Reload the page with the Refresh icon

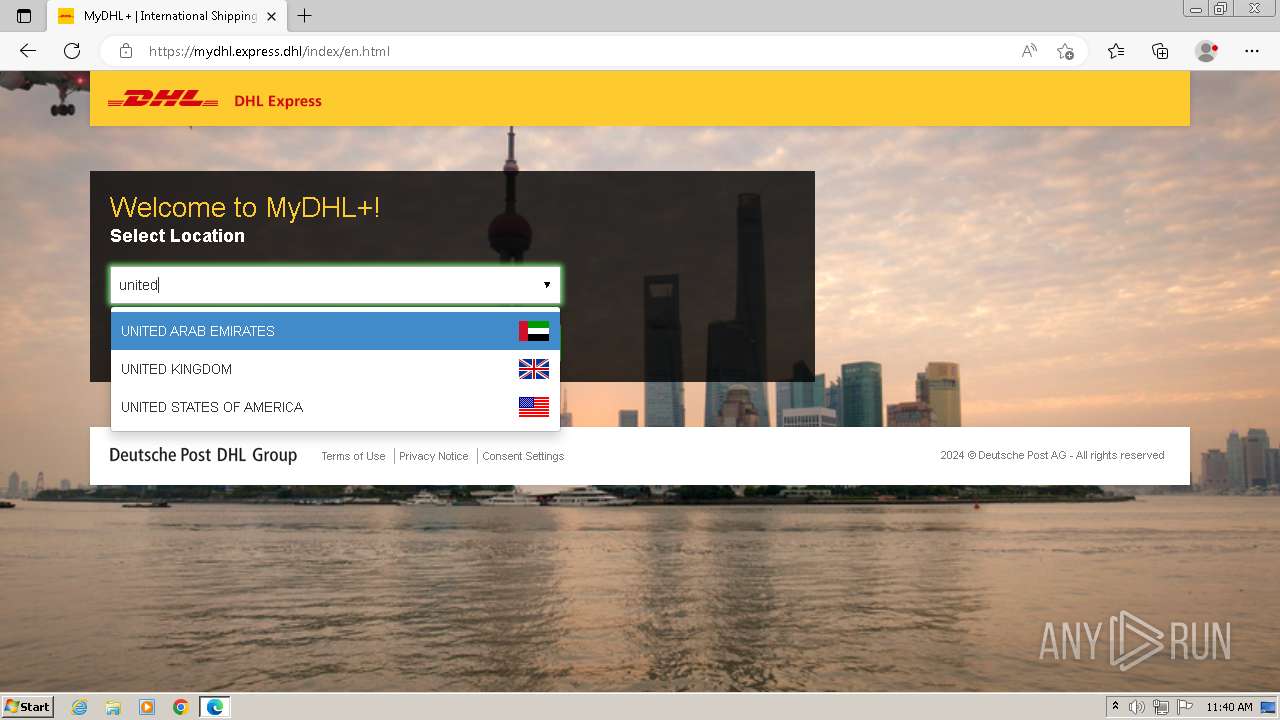pyautogui.click(x=72, y=51)
